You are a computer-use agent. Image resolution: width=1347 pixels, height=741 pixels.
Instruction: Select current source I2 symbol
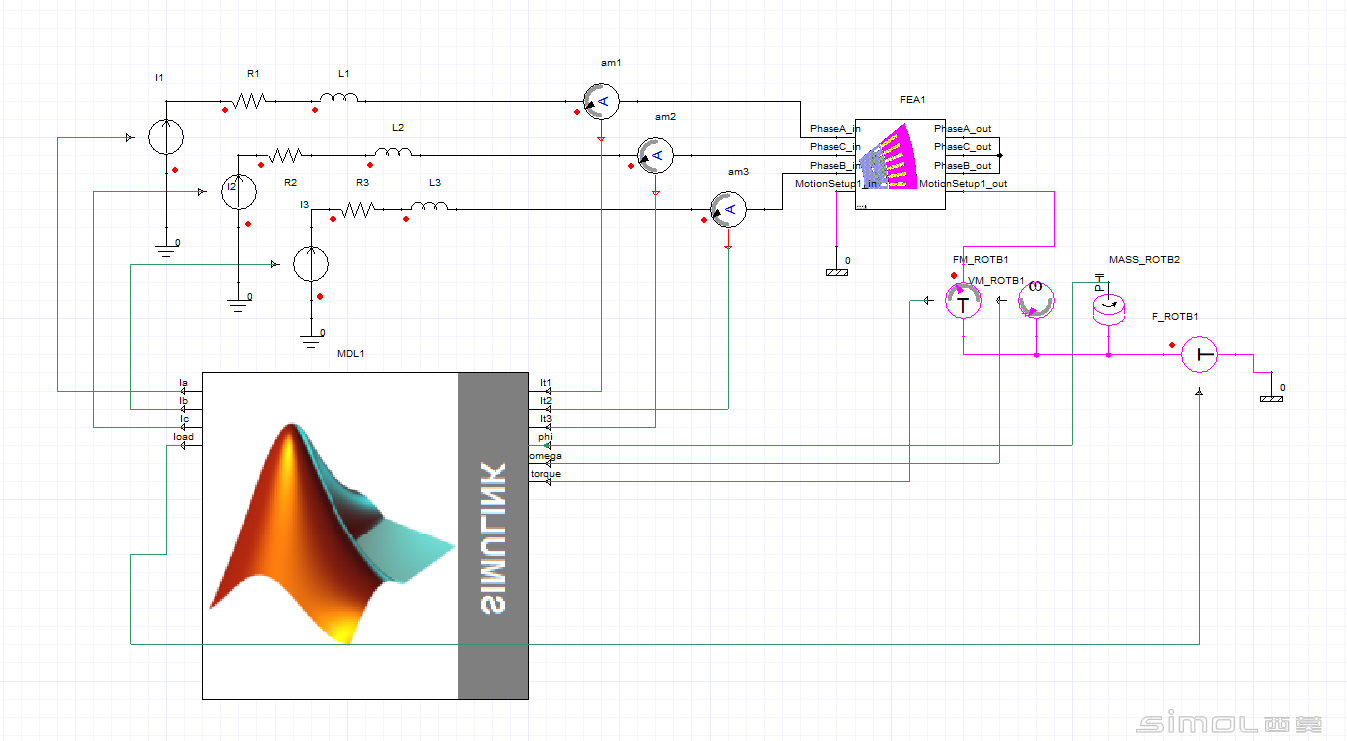point(238,191)
